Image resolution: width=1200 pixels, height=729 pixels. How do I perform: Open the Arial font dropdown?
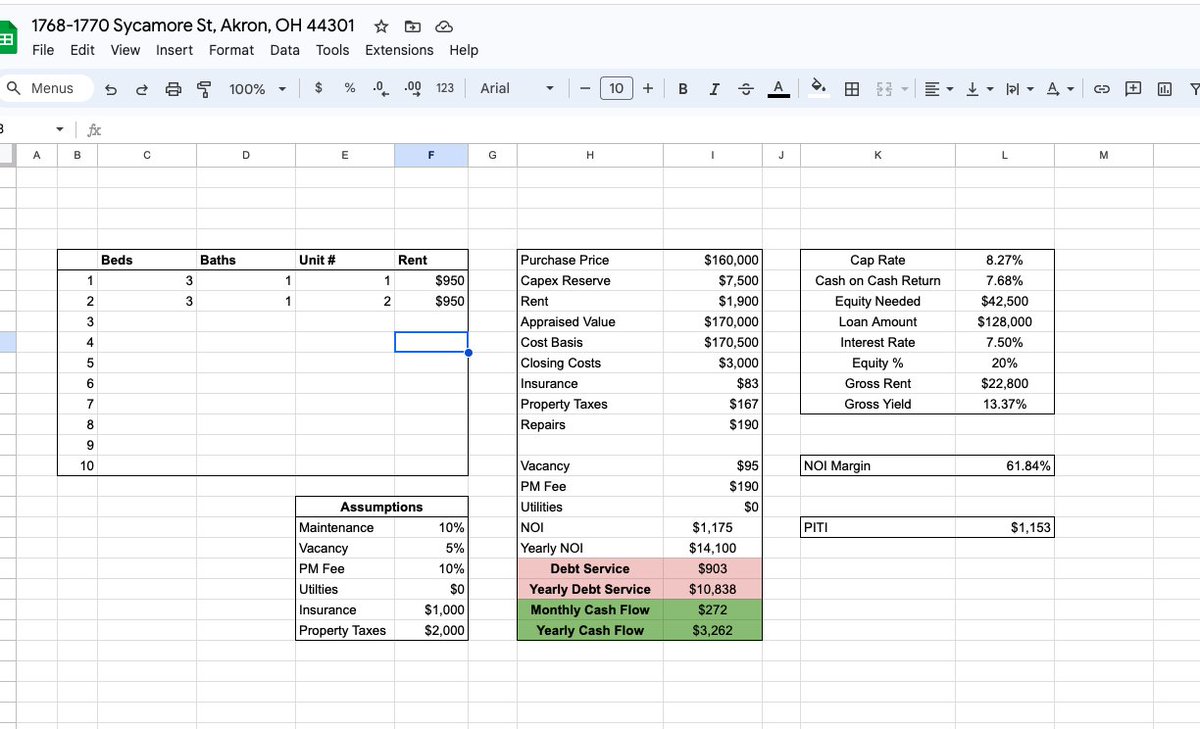point(514,88)
